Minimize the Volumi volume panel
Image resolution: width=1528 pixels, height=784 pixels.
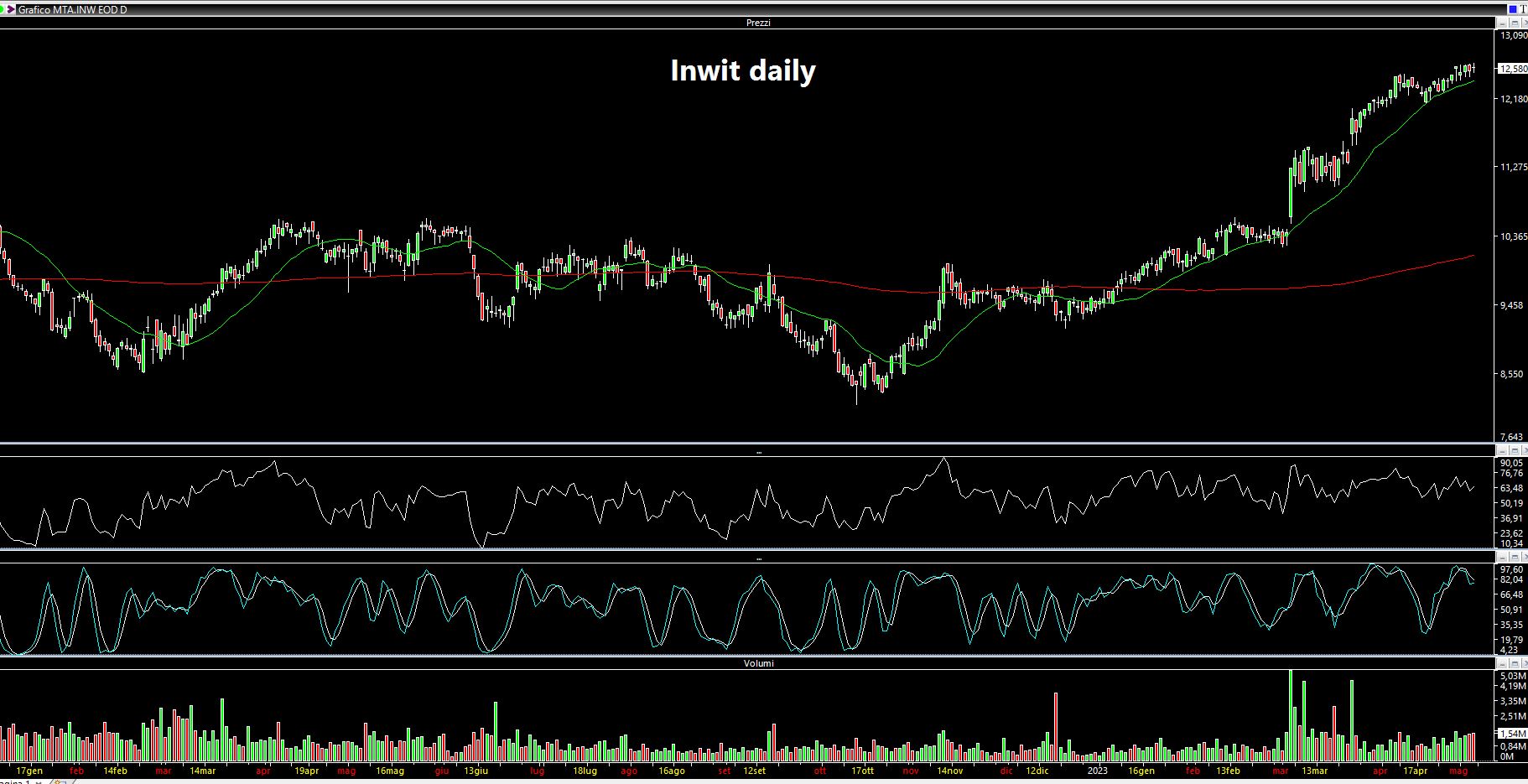pyautogui.click(x=1502, y=663)
